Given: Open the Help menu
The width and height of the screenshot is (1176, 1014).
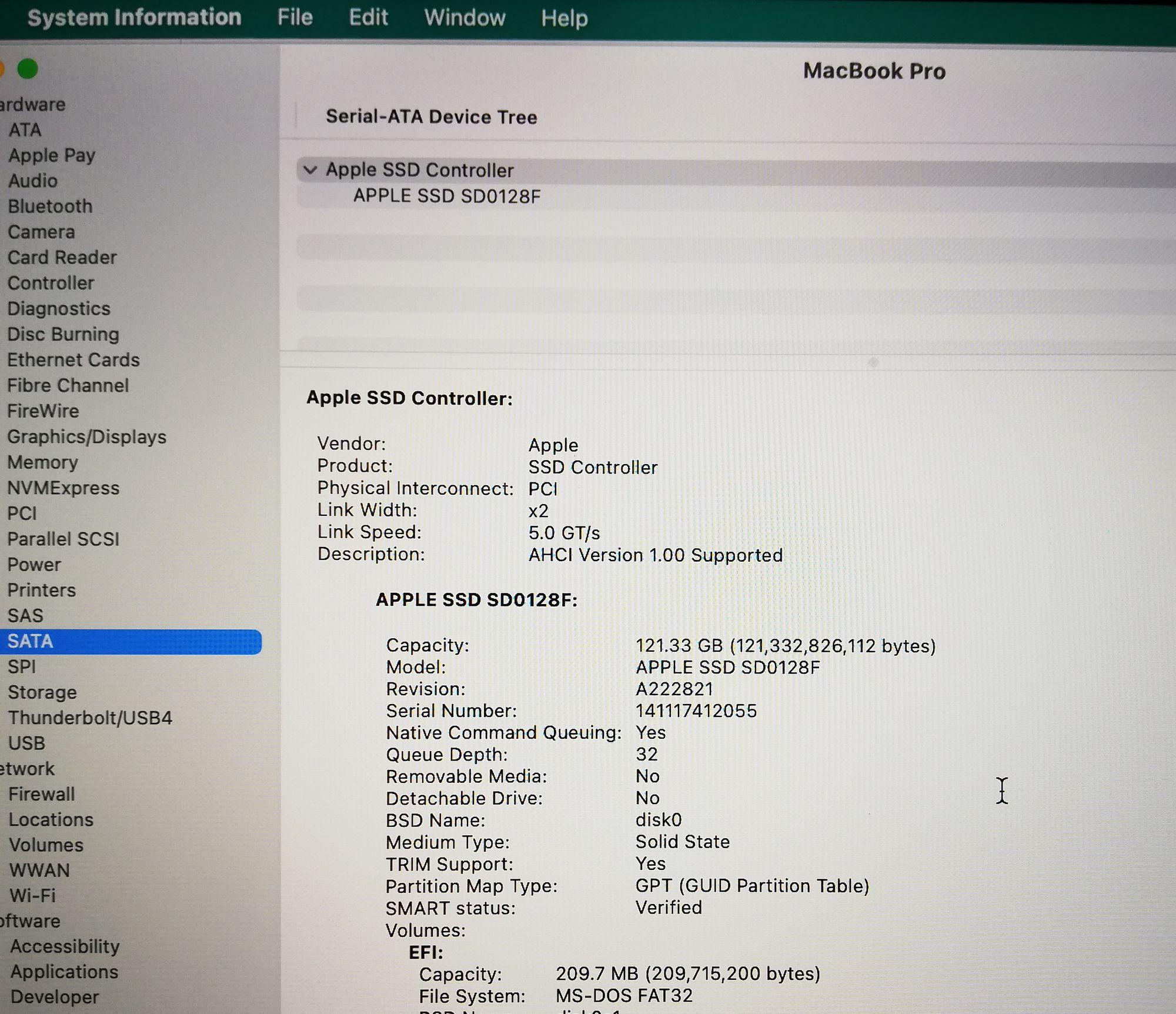Looking at the screenshot, I should click(x=564, y=19).
